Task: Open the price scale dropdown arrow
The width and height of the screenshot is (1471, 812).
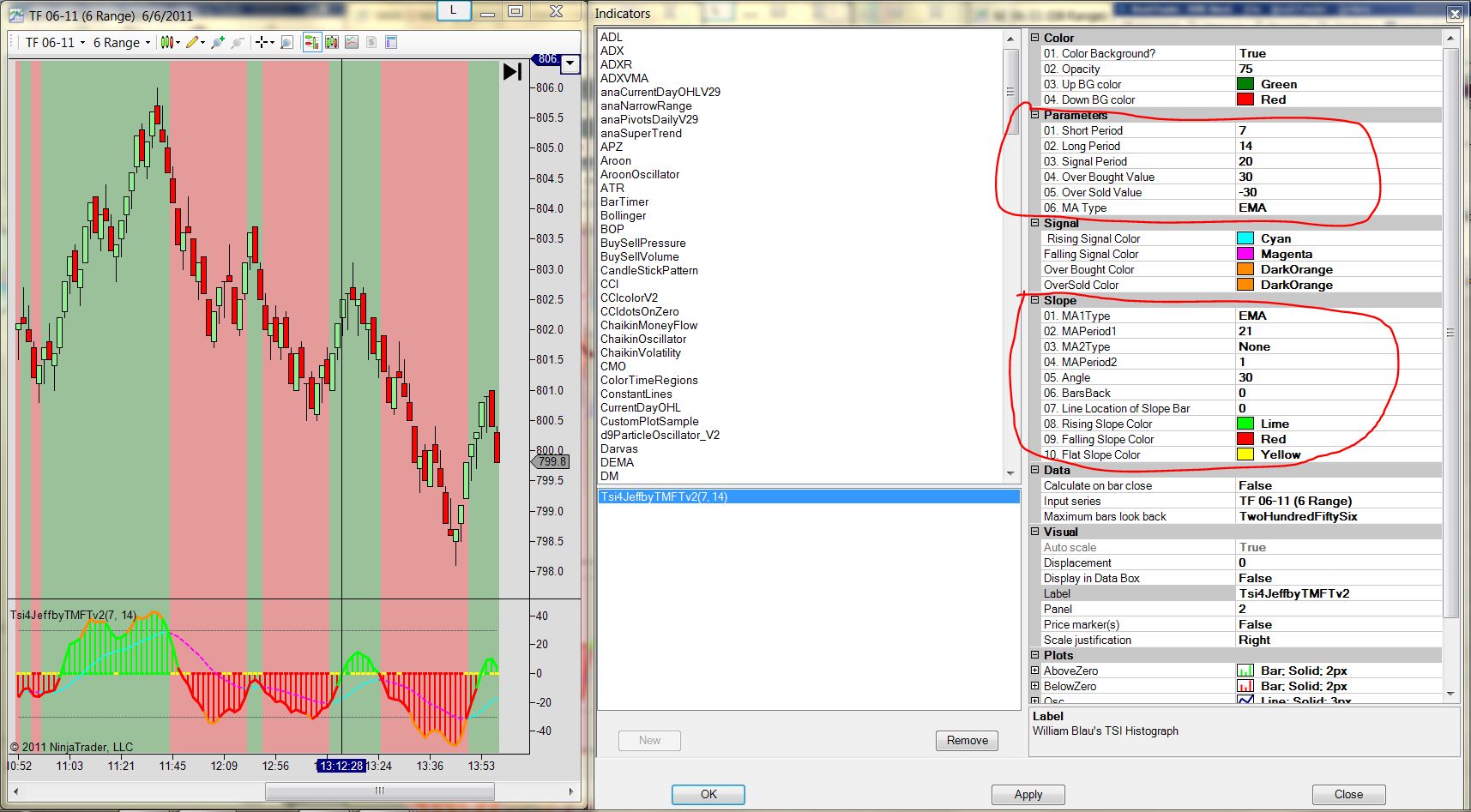Action: tap(570, 63)
